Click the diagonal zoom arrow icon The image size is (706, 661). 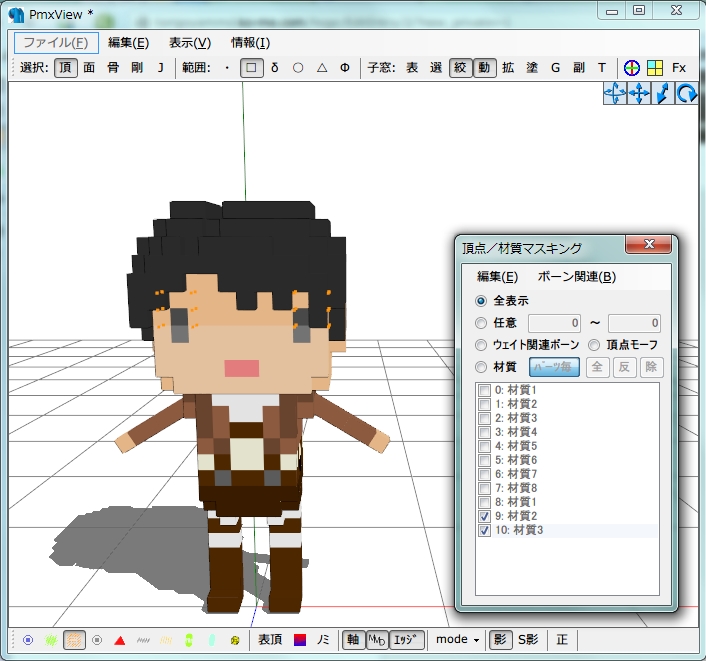pyautogui.click(x=663, y=94)
